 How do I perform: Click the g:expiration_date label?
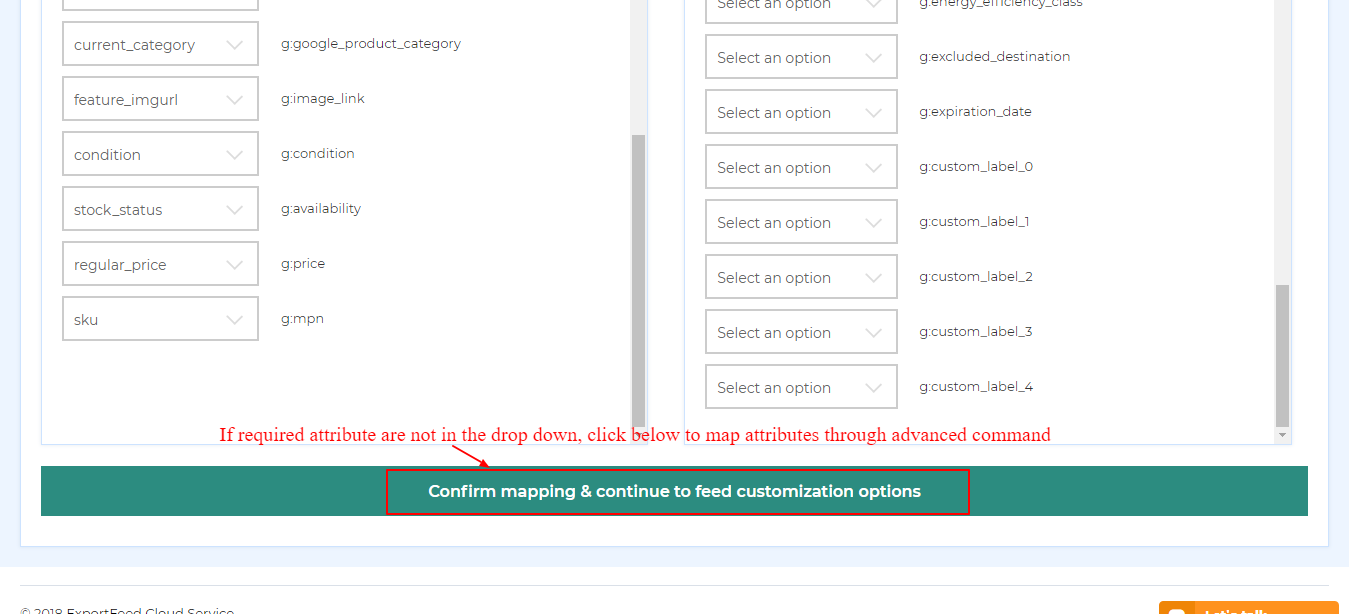[975, 112]
